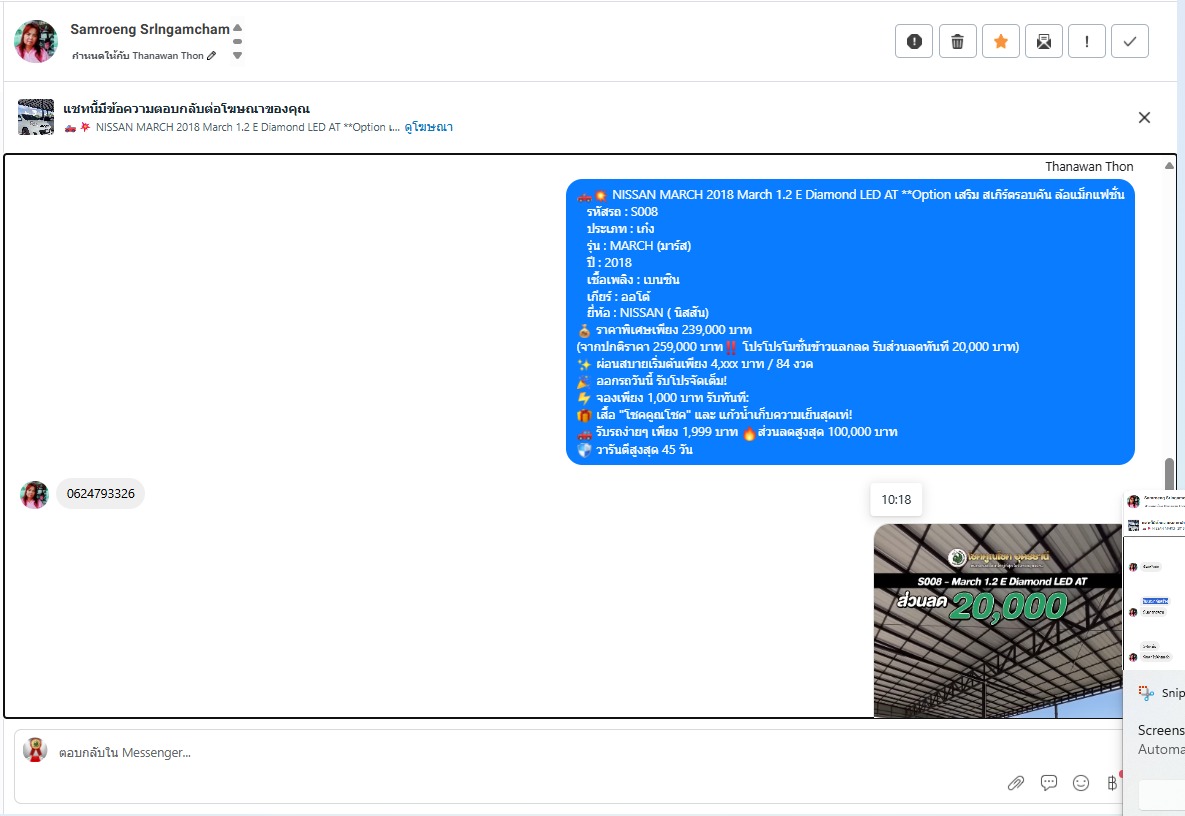Click the 10:18 timestamp label
This screenshot has width=1185, height=816.
[896, 499]
